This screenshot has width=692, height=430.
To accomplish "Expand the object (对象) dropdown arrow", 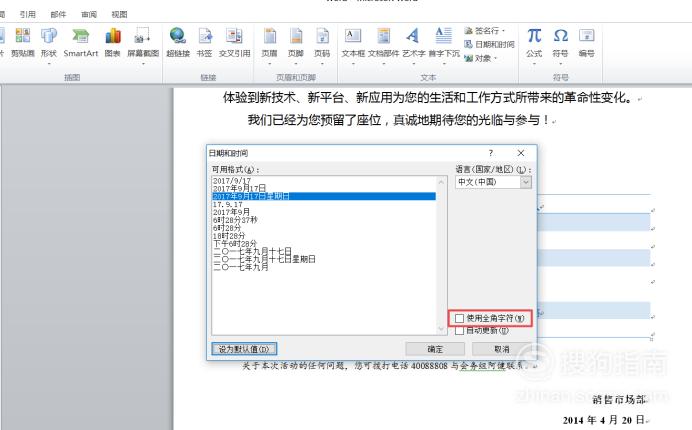I will click(496, 58).
